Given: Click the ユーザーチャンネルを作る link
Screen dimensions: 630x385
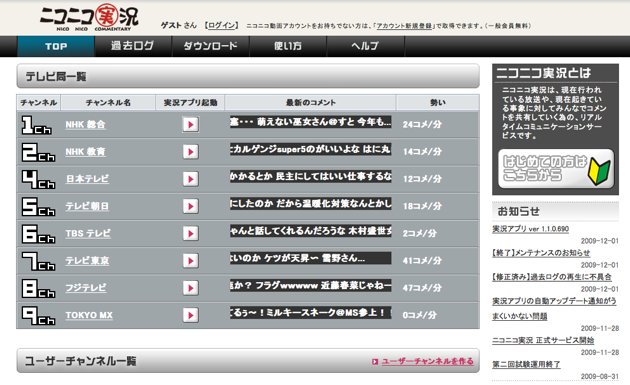Looking at the screenshot, I should tap(427, 361).
